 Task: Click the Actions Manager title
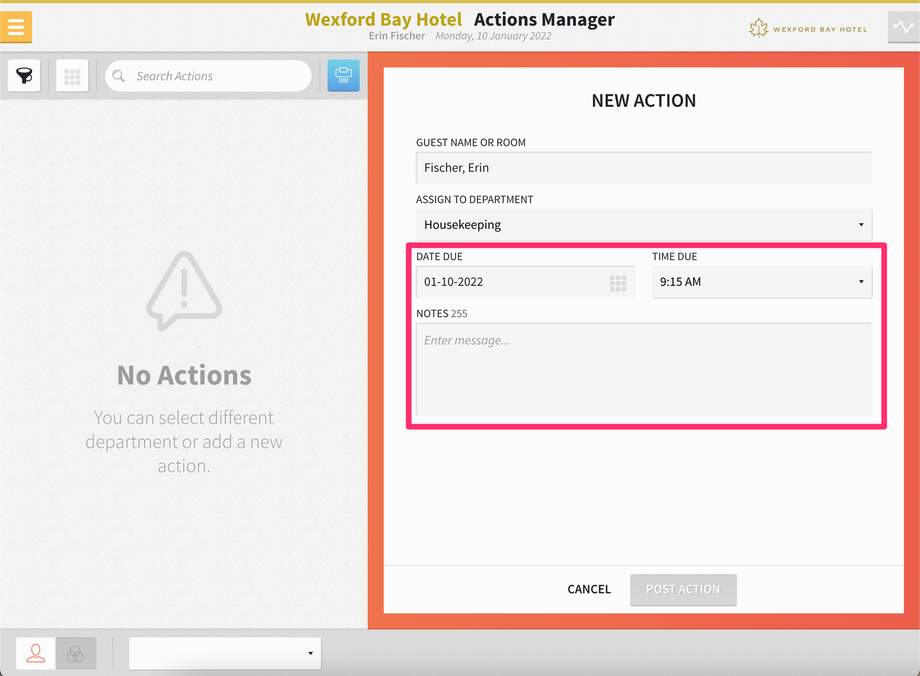[544, 19]
